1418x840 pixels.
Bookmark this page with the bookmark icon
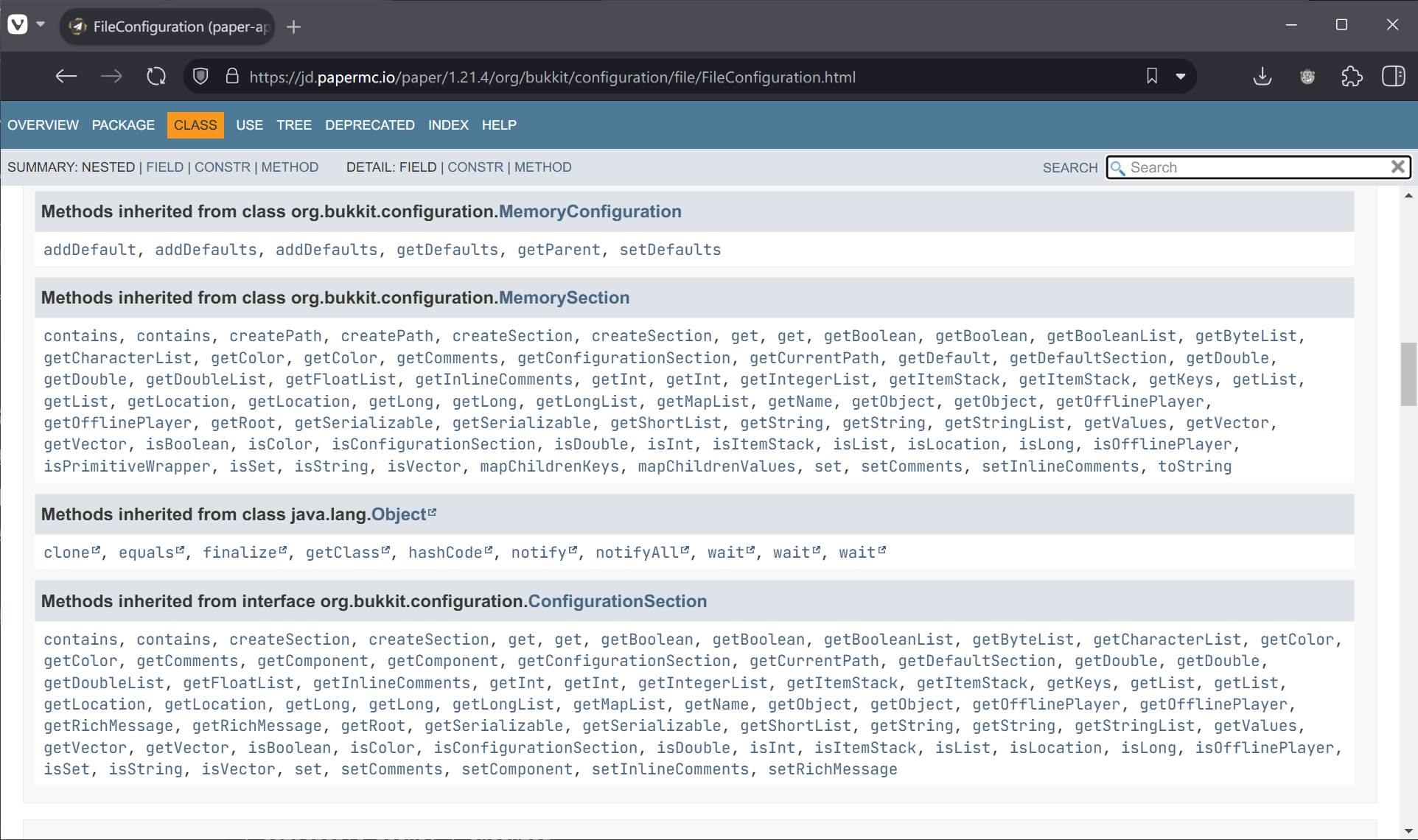click(1151, 77)
